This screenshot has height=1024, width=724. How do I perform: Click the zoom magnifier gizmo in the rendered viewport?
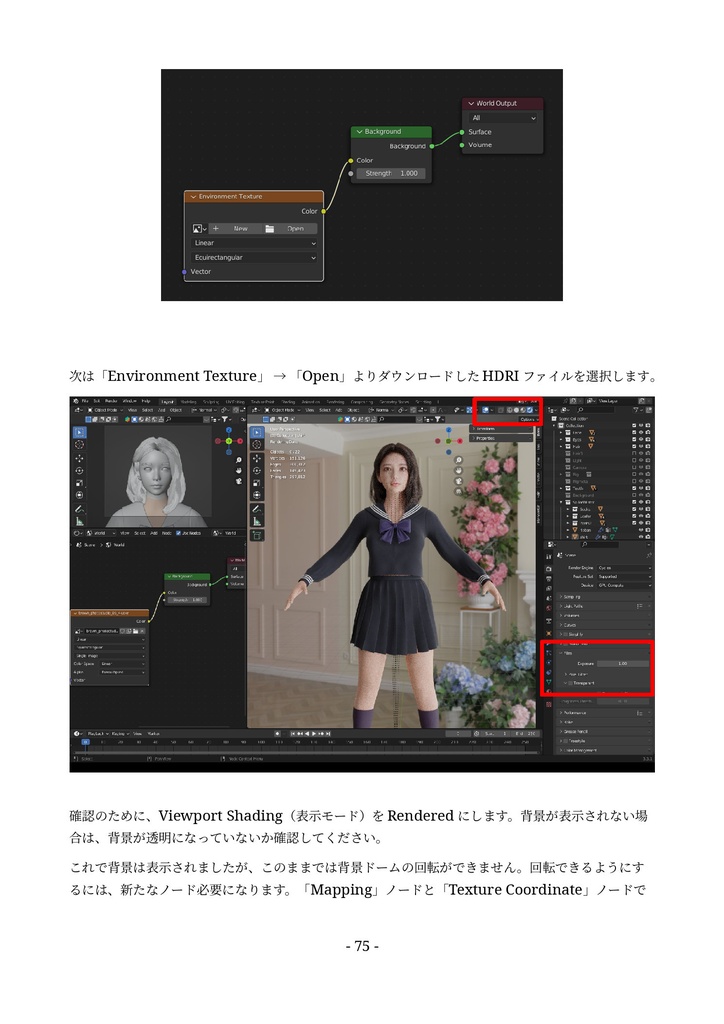458,460
